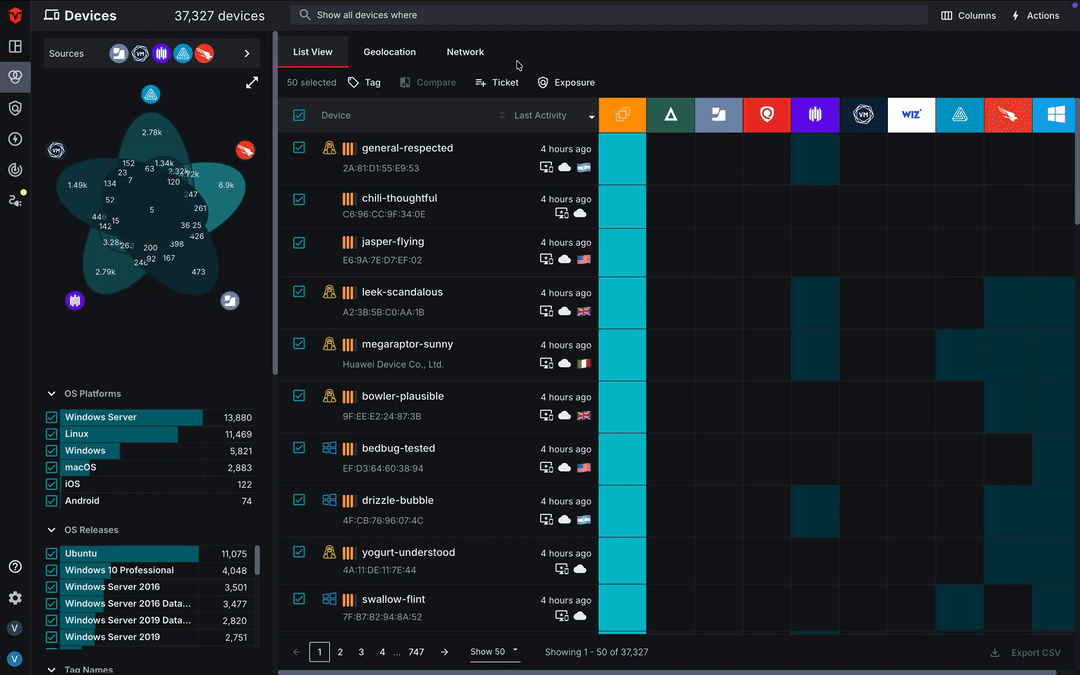
Task: Collapse the OS Platforms section
Action: [52, 394]
